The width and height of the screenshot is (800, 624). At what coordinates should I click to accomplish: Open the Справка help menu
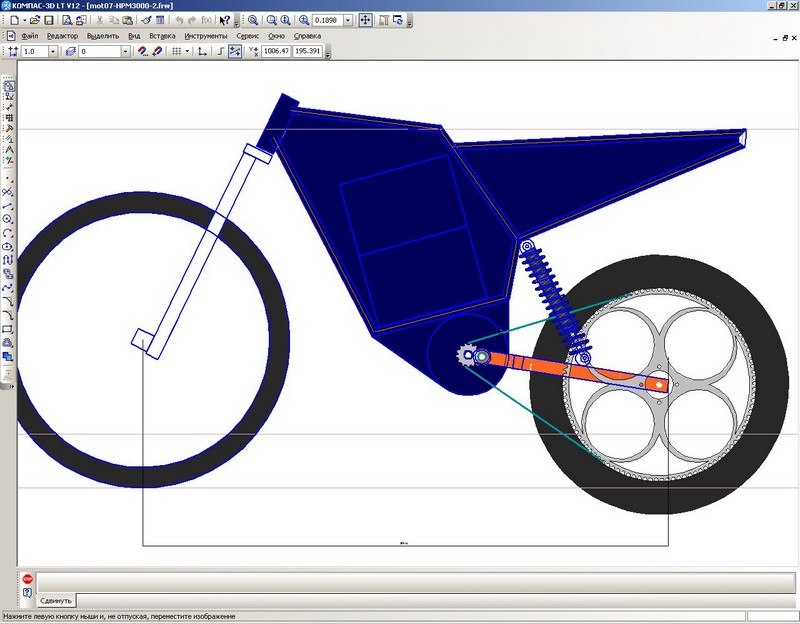pos(307,35)
